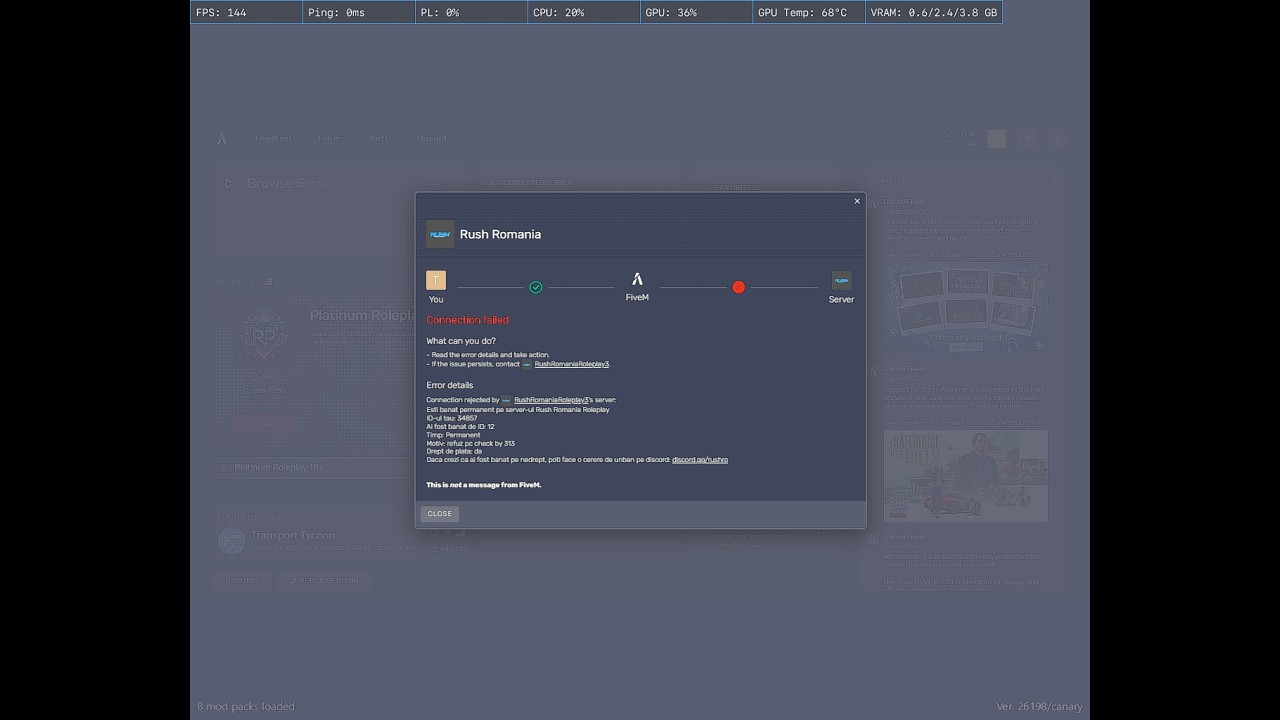Select the 'Timp: Permanent' line
The image size is (1280, 720).
[453, 435]
